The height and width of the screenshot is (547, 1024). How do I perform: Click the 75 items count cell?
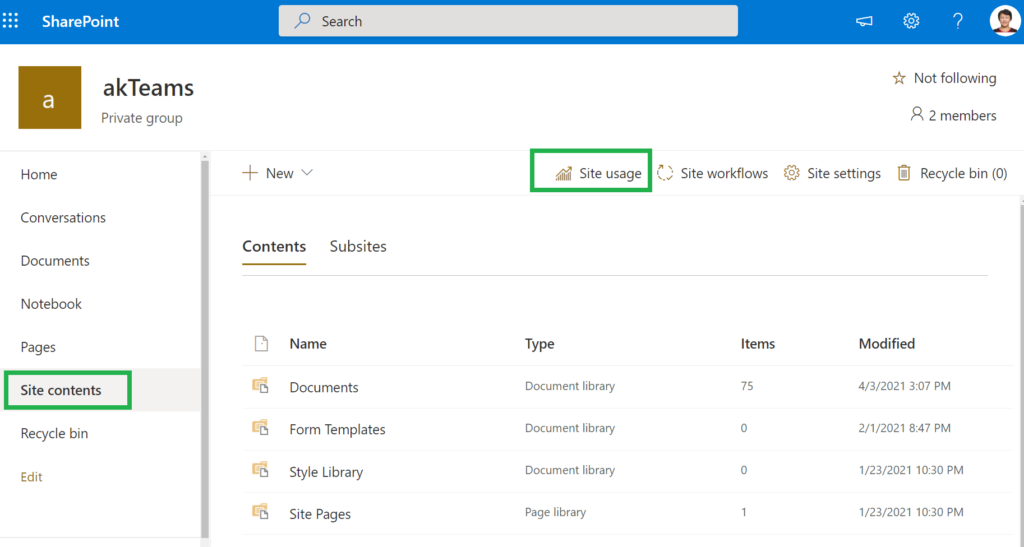(747, 386)
